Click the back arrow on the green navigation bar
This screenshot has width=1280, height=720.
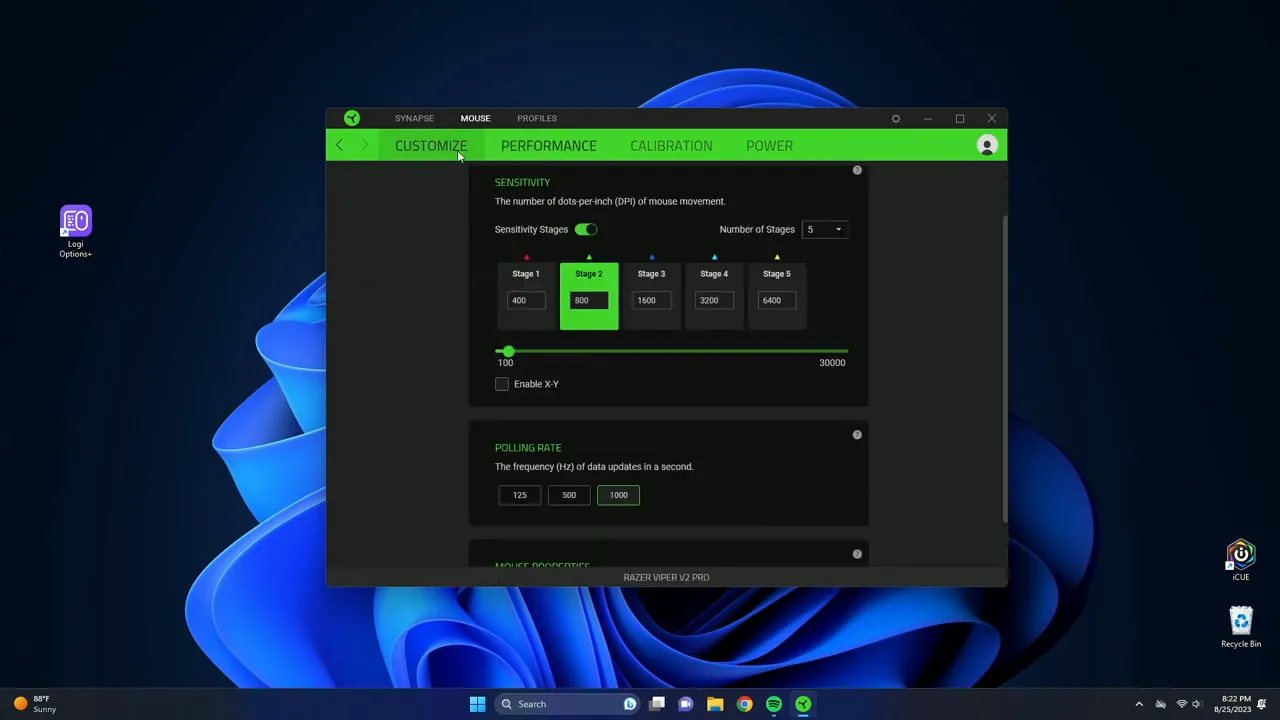click(339, 145)
